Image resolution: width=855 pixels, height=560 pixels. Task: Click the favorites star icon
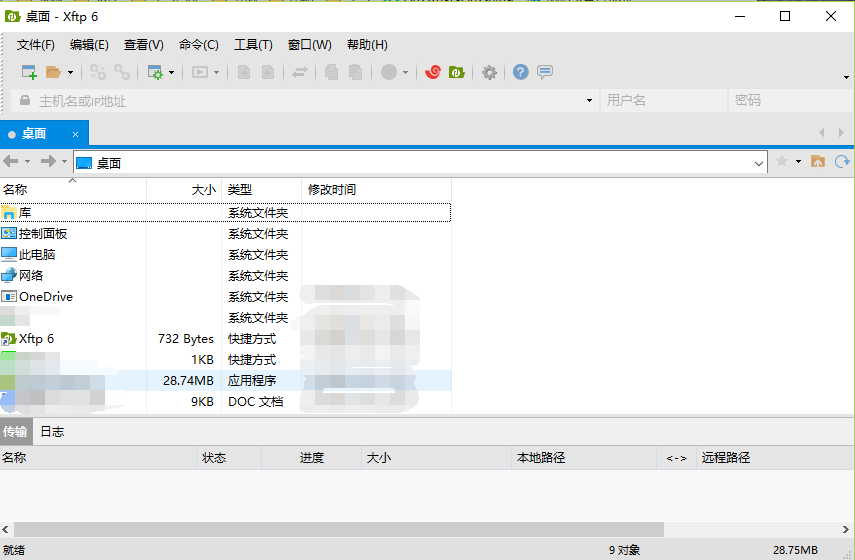pos(782,161)
